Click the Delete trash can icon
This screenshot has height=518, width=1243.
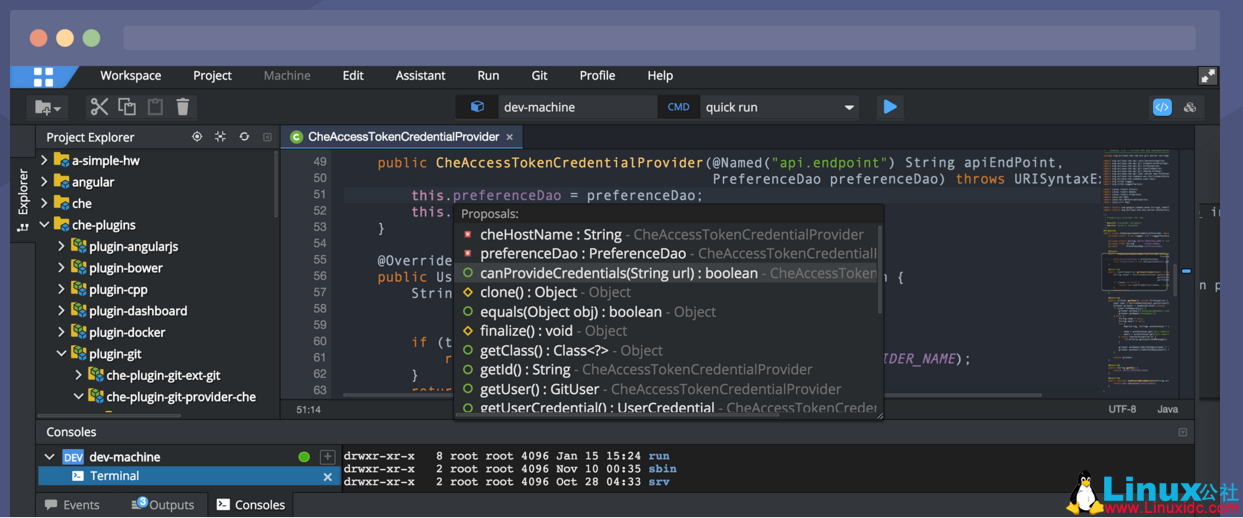coord(183,107)
